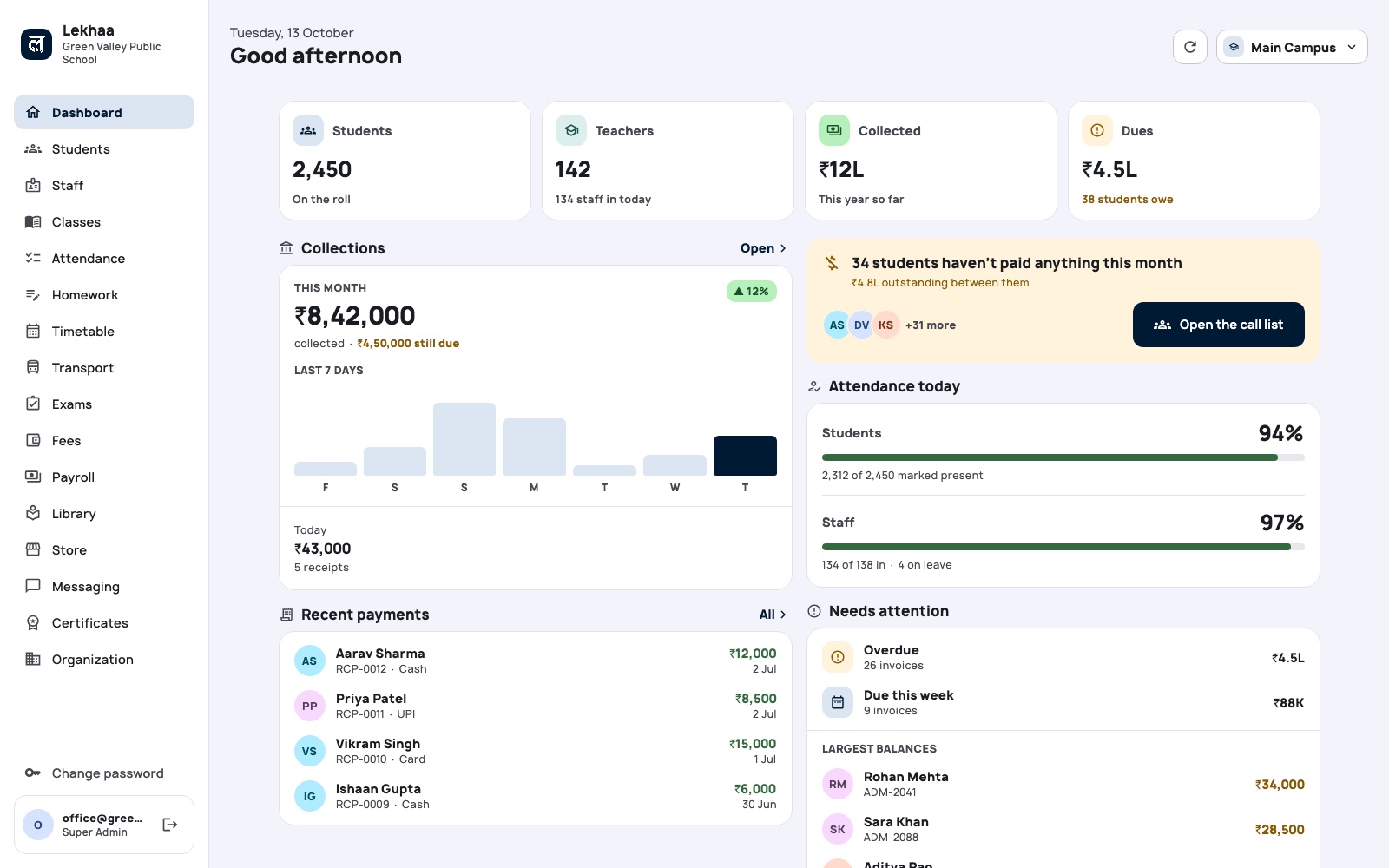Screen dimensions: 1389x868
Task: Open Vikram Singh payment row
Action: click(536, 751)
